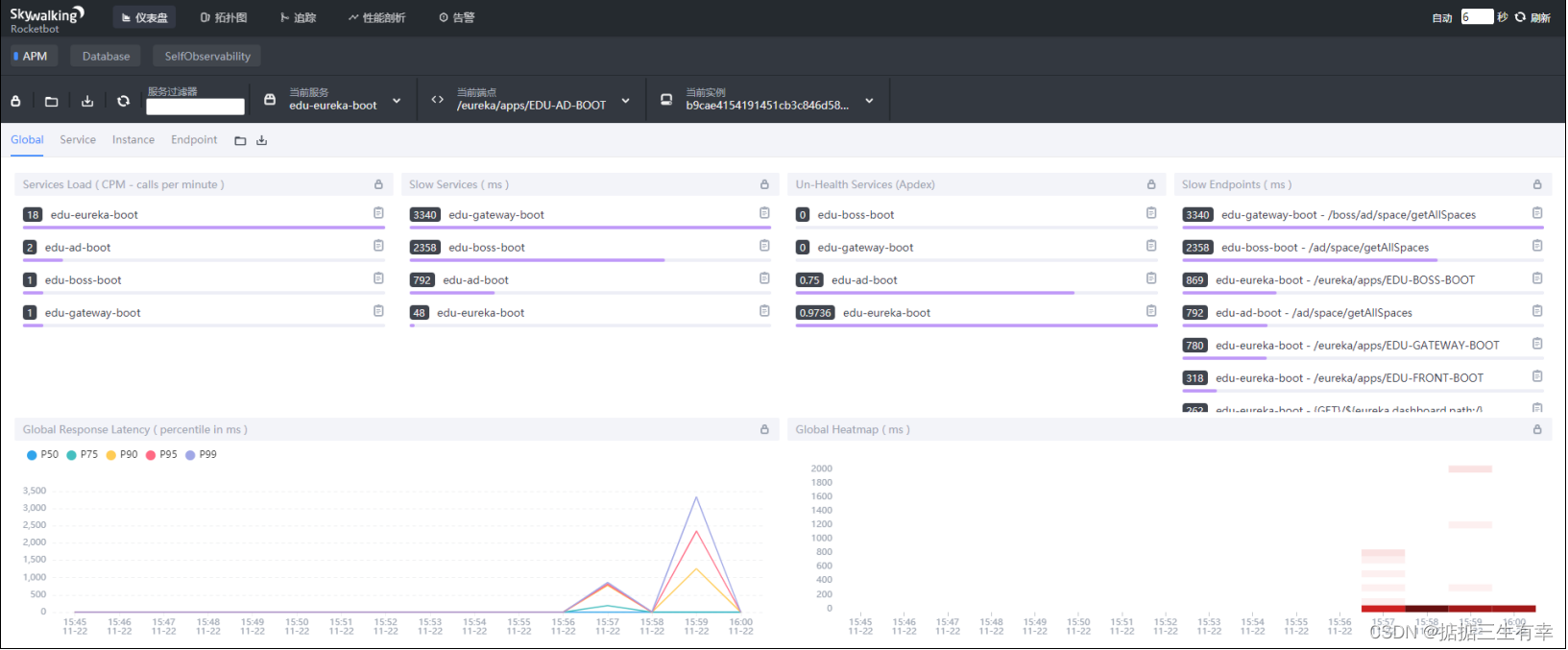The image size is (1568, 650).
Task: Copy the /boss/ad/space/getAllSpaces slow endpoint entry
Action: point(1537,213)
